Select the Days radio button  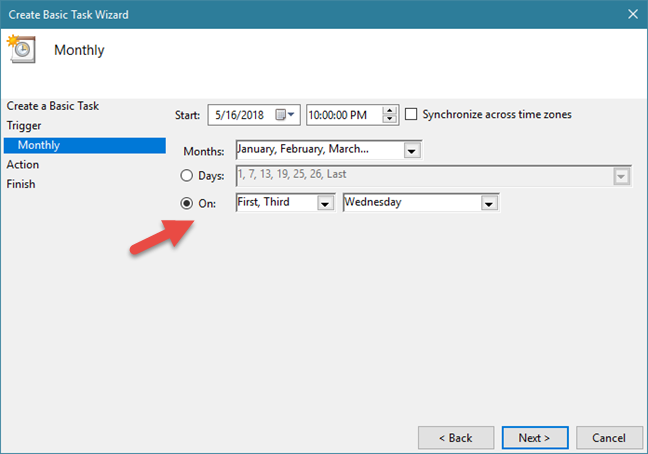(x=188, y=177)
